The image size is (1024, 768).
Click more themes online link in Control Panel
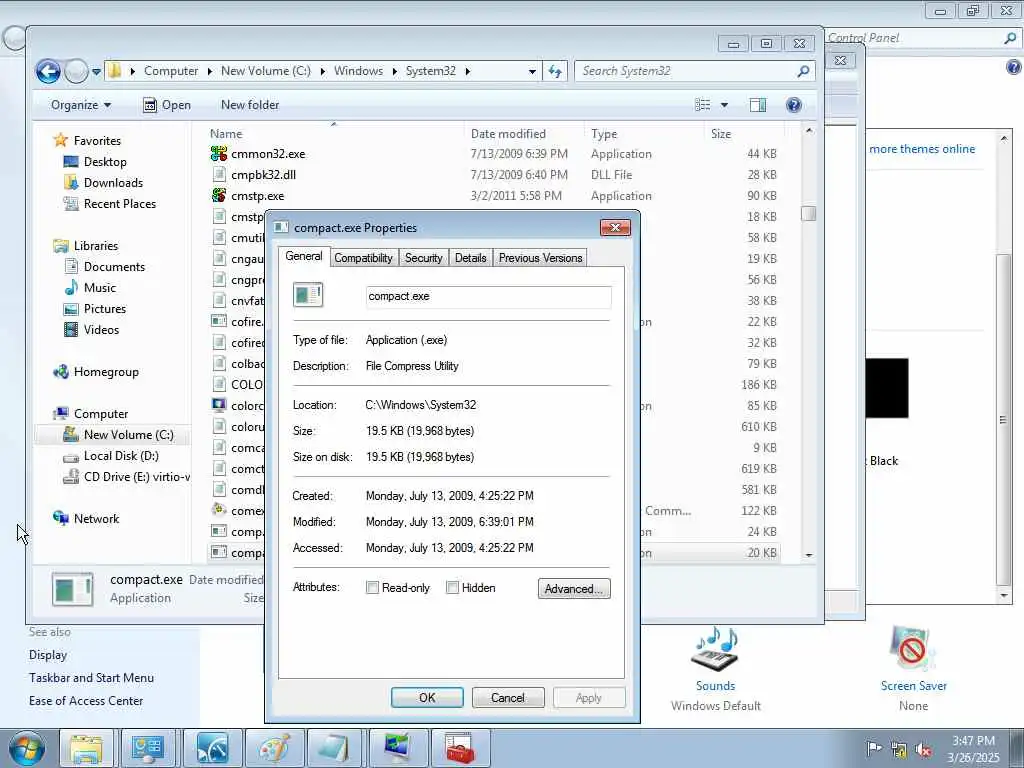(x=921, y=149)
